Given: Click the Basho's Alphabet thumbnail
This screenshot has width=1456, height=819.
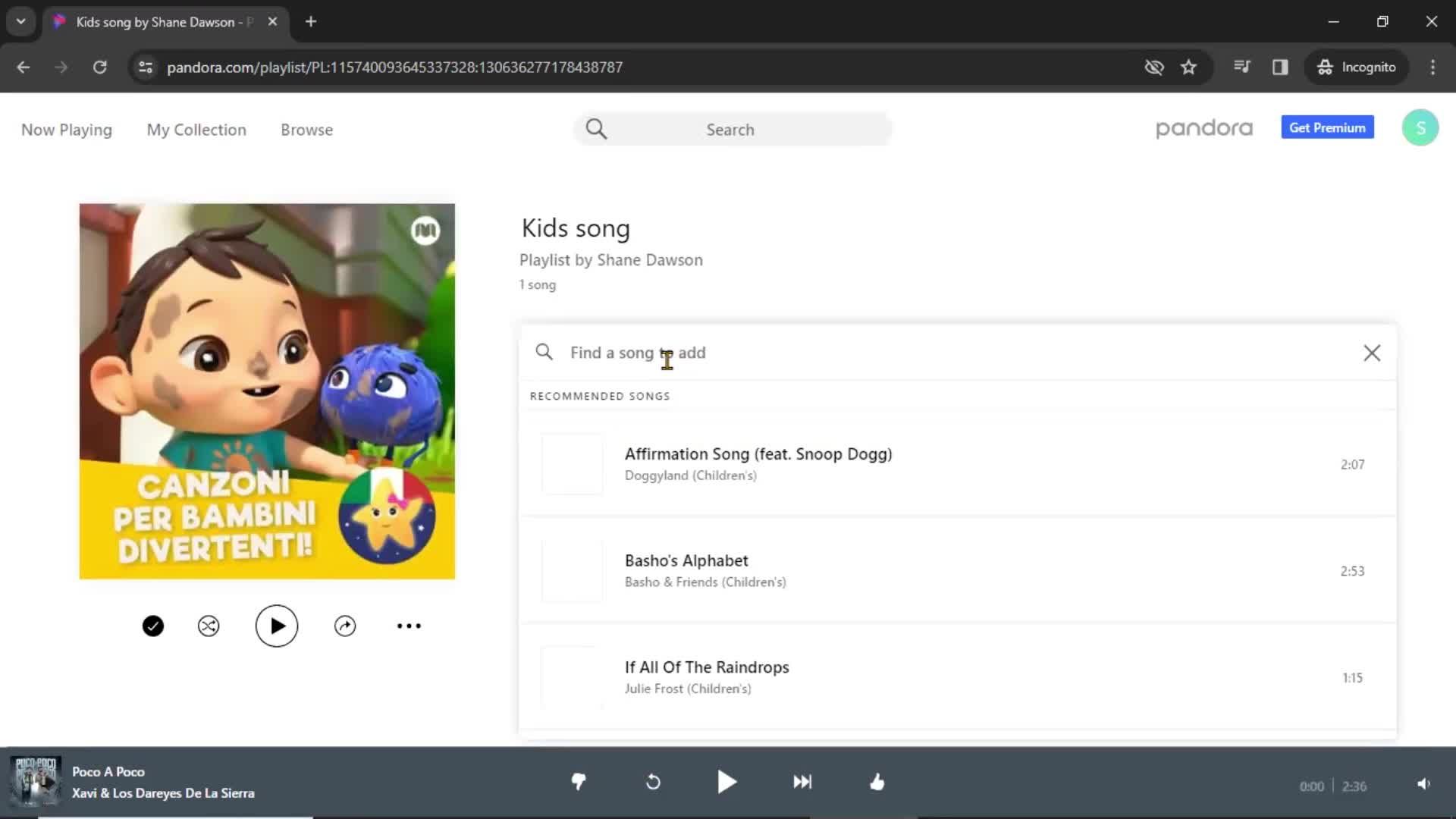Looking at the screenshot, I should point(573,571).
